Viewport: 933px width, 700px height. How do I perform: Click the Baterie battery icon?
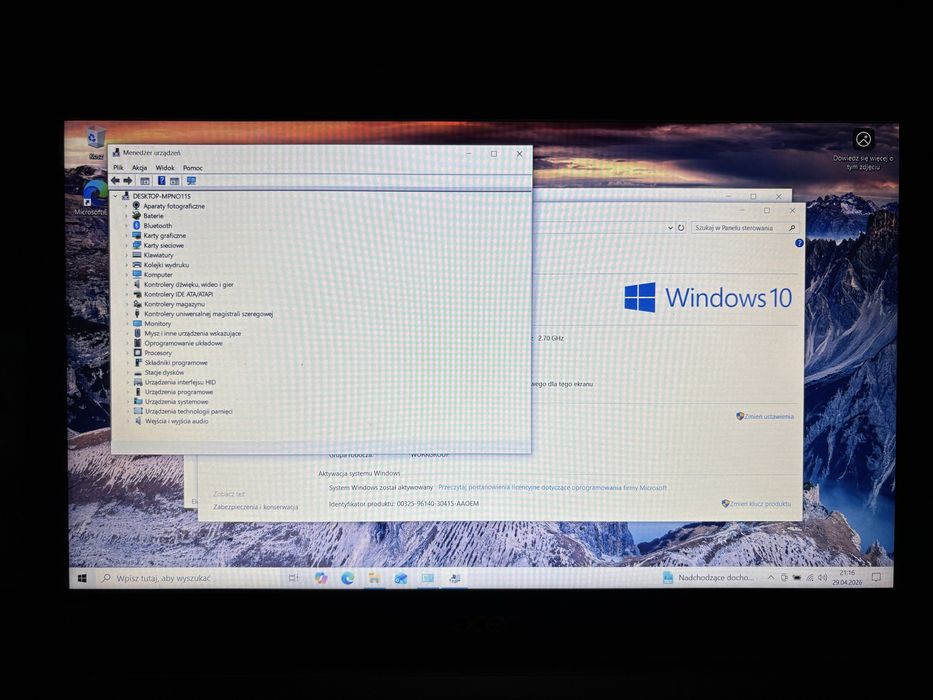coord(136,215)
